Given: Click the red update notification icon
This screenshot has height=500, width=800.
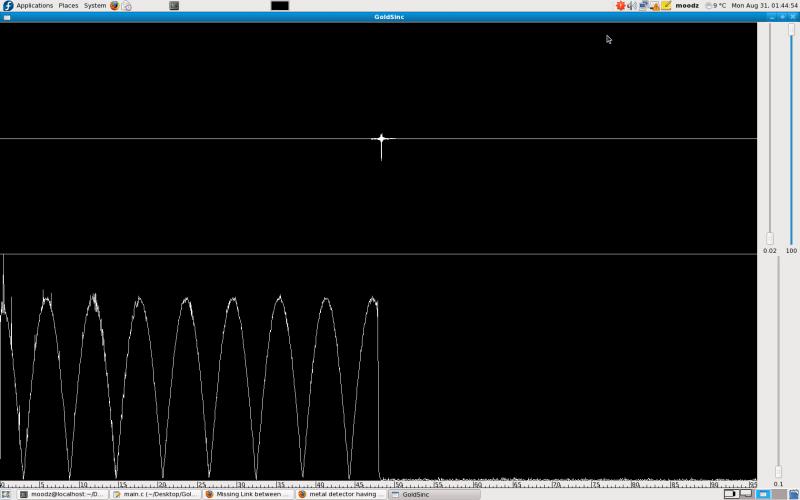Looking at the screenshot, I should 620,5.
